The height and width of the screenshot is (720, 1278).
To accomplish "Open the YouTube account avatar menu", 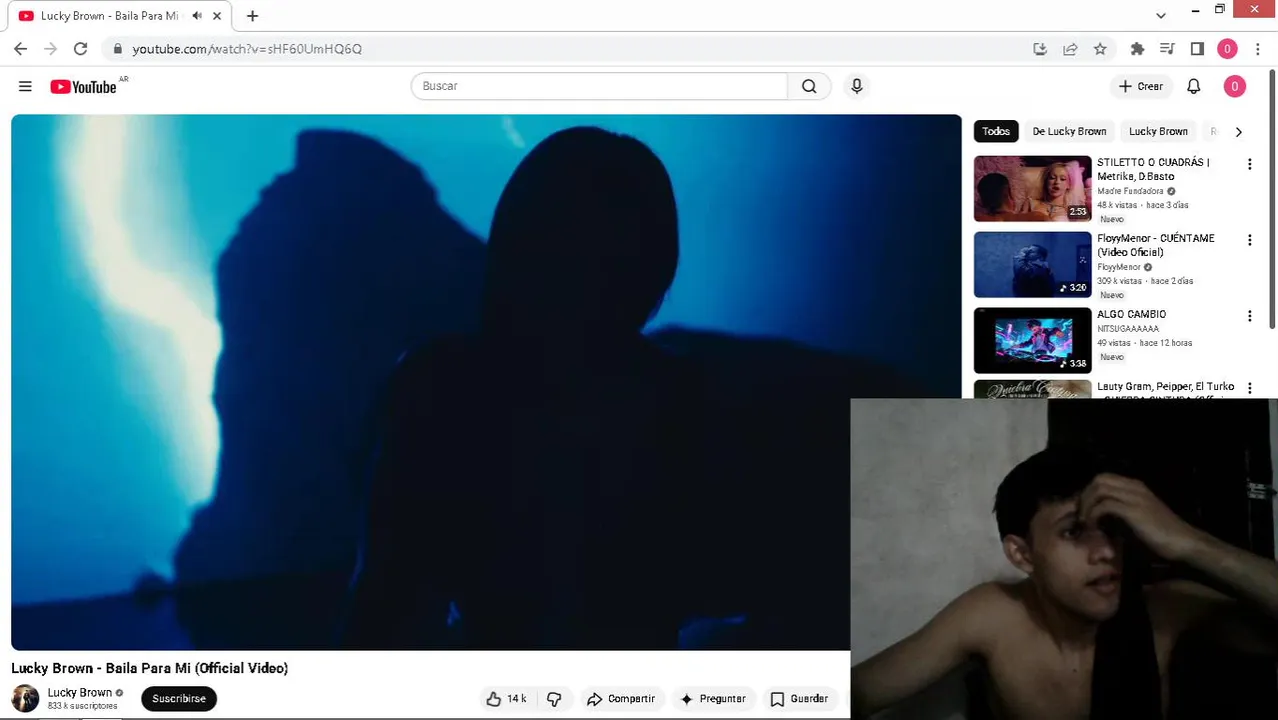I will click(1234, 87).
